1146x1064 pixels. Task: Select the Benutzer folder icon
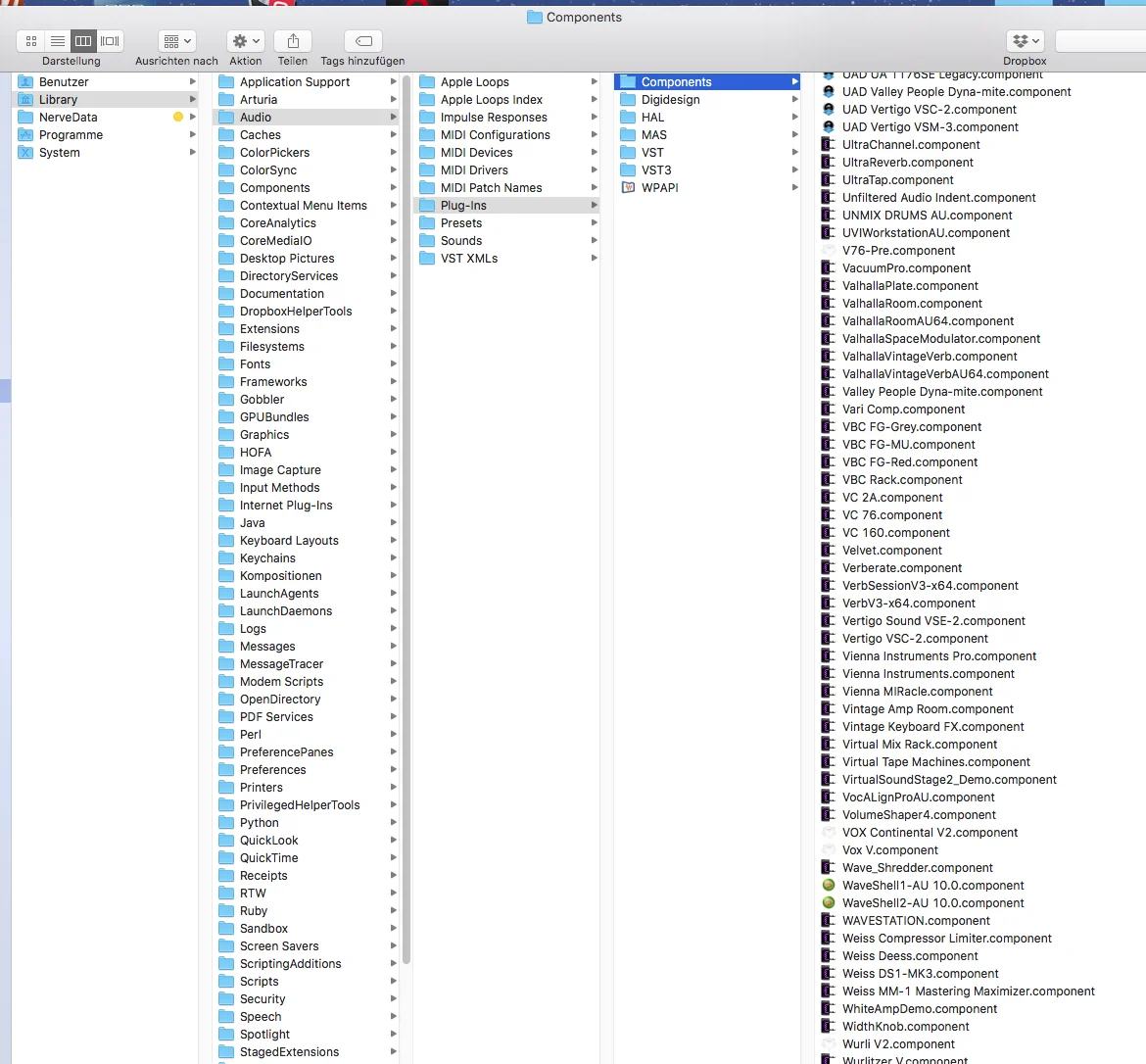click(x=26, y=82)
